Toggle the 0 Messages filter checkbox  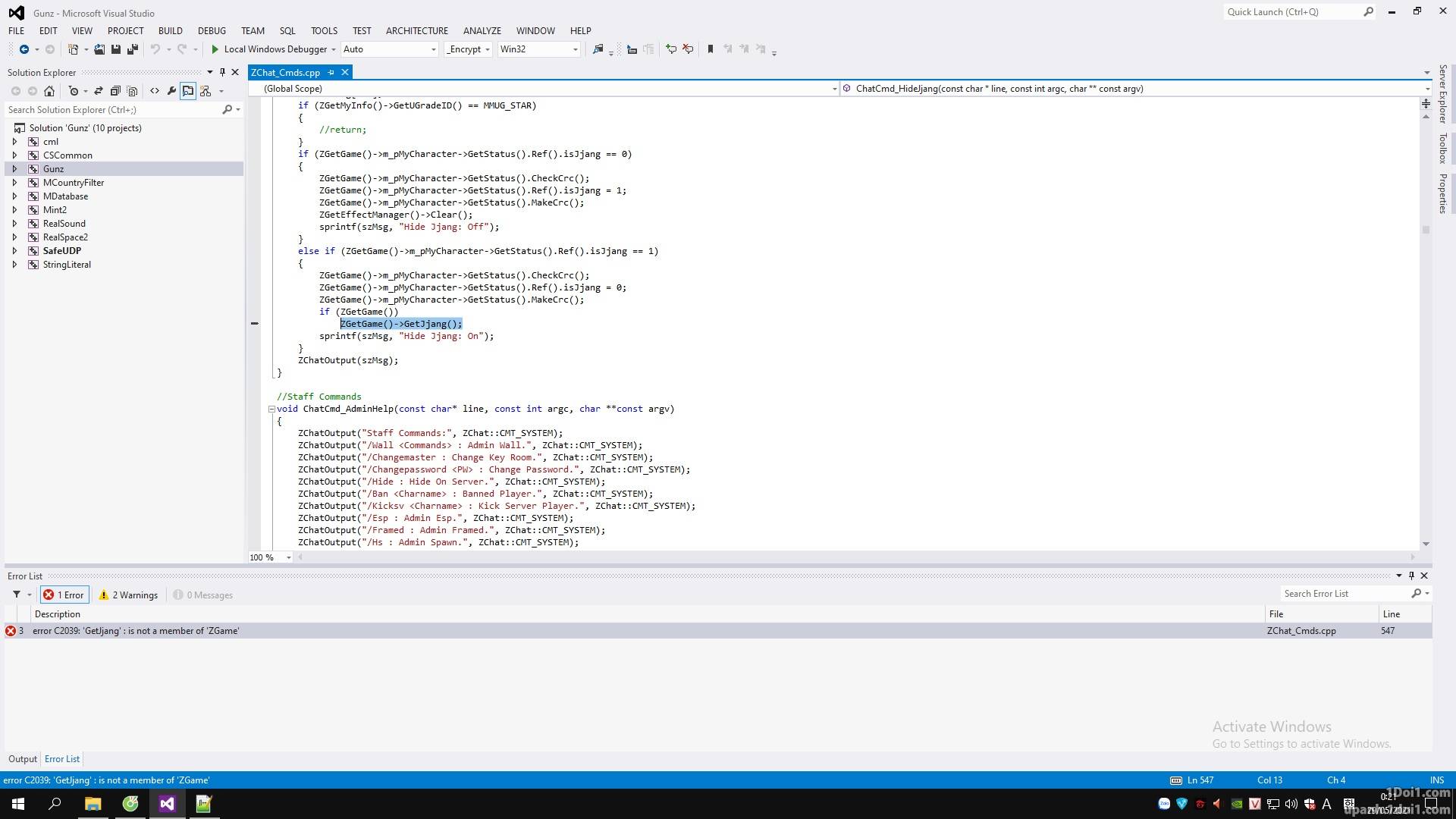point(201,594)
